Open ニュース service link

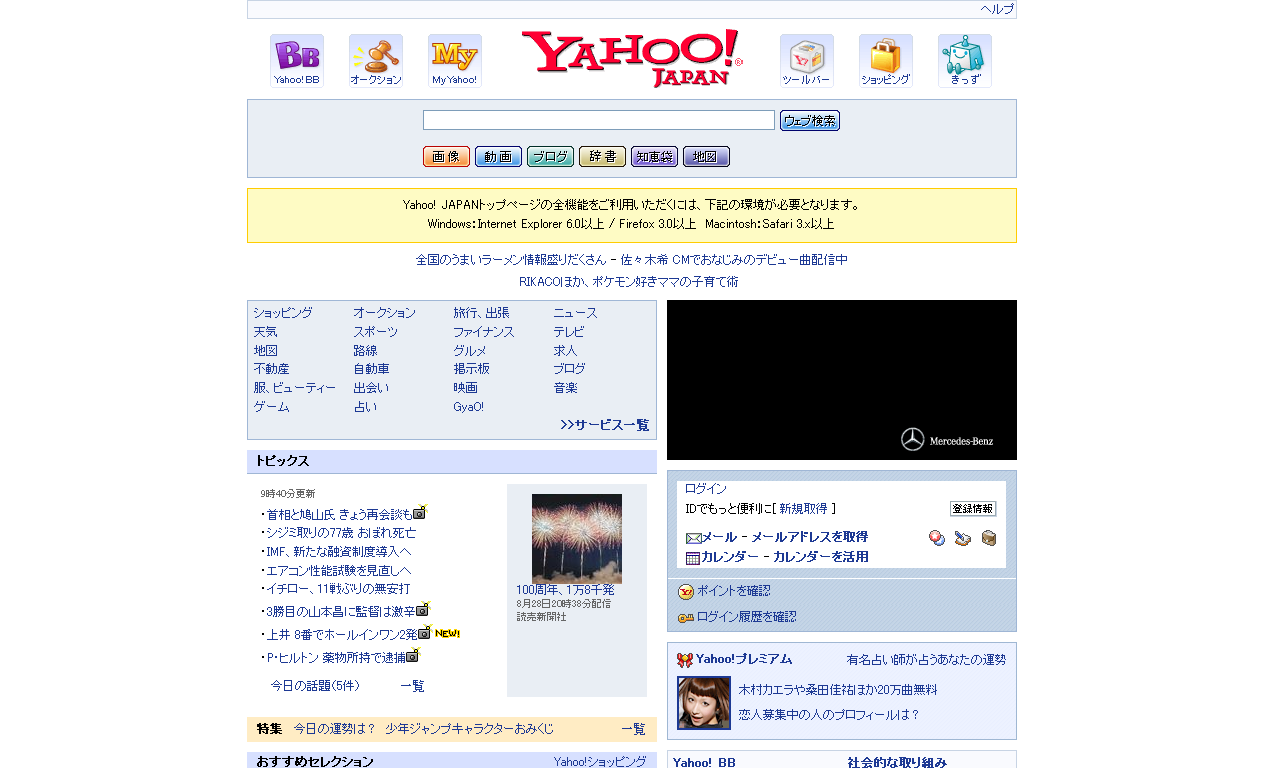tap(575, 313)
